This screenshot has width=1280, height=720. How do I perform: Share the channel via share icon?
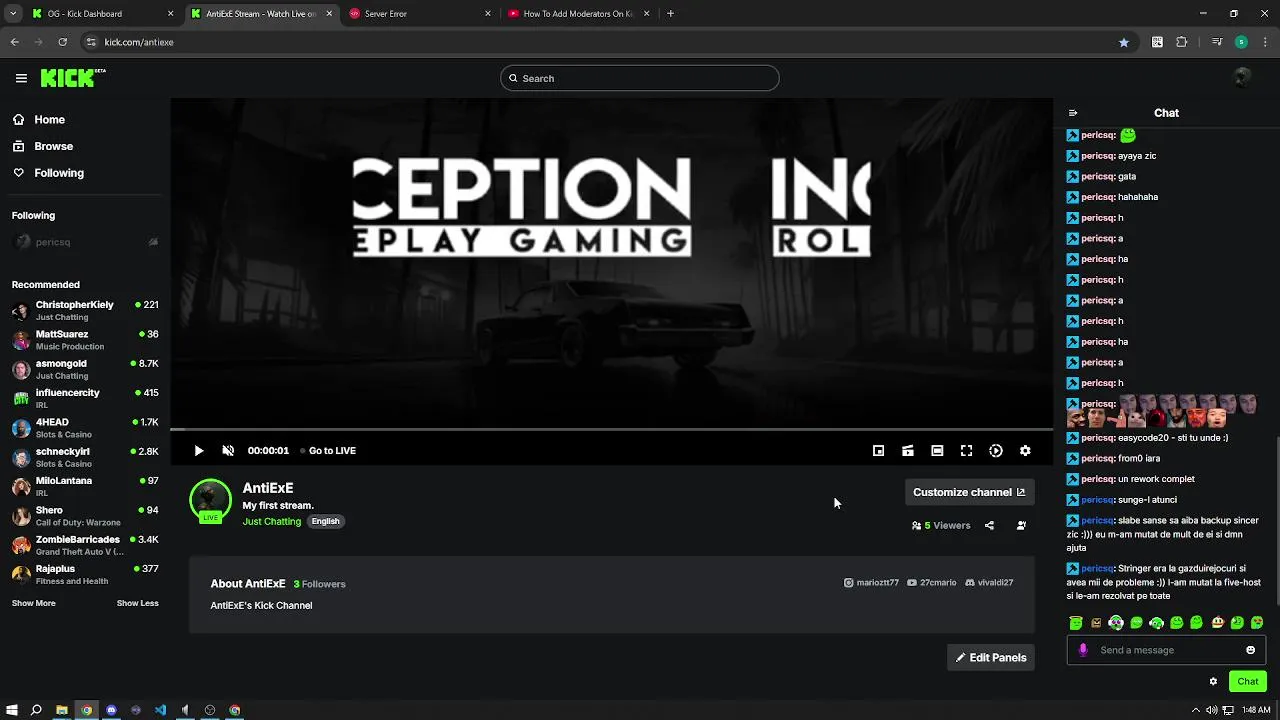point(989,525)
